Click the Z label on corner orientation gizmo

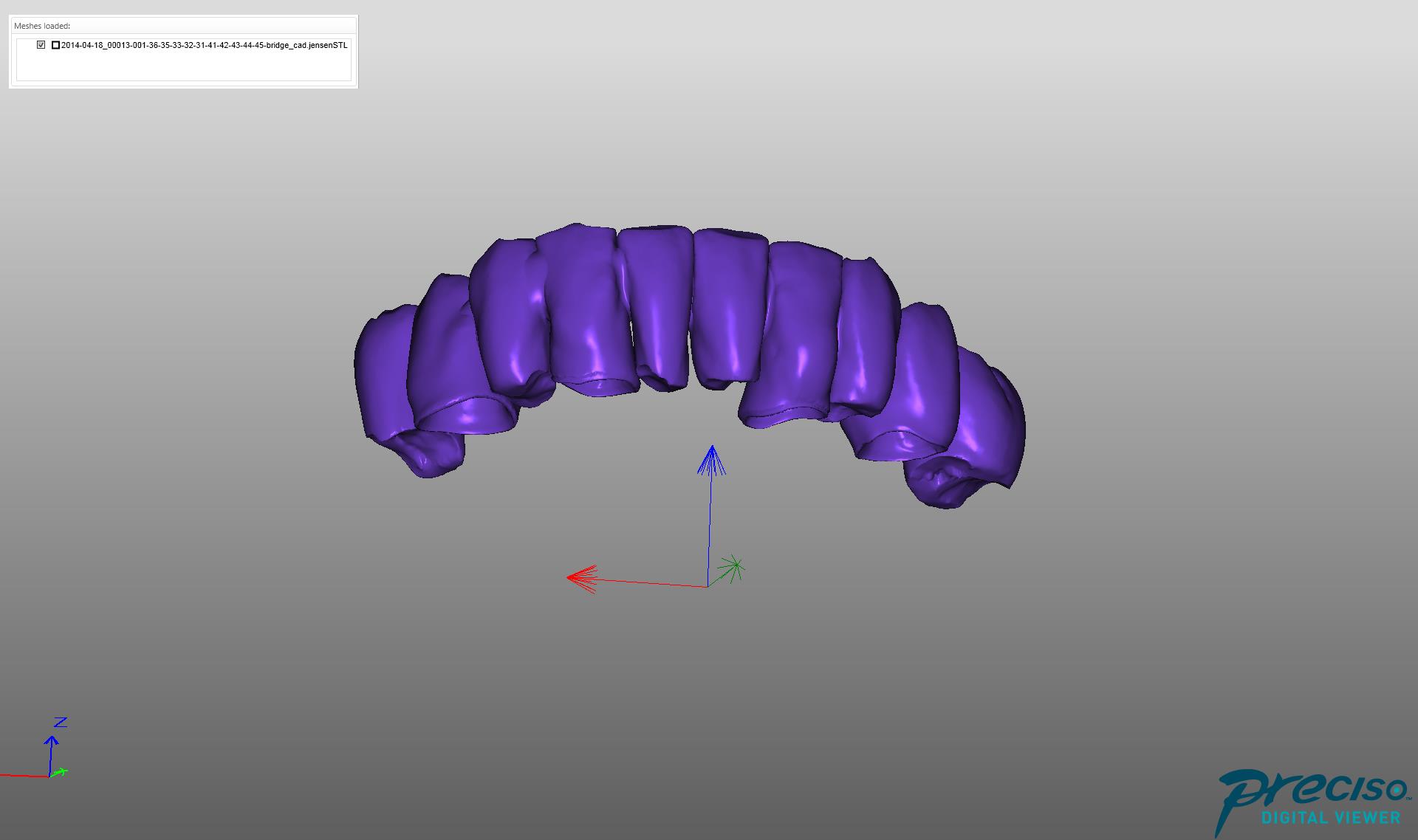(x=61, y=722)
